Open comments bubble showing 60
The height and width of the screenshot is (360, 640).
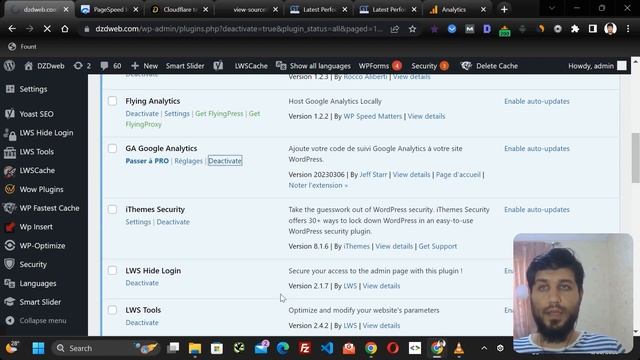(x=111, y=66)
